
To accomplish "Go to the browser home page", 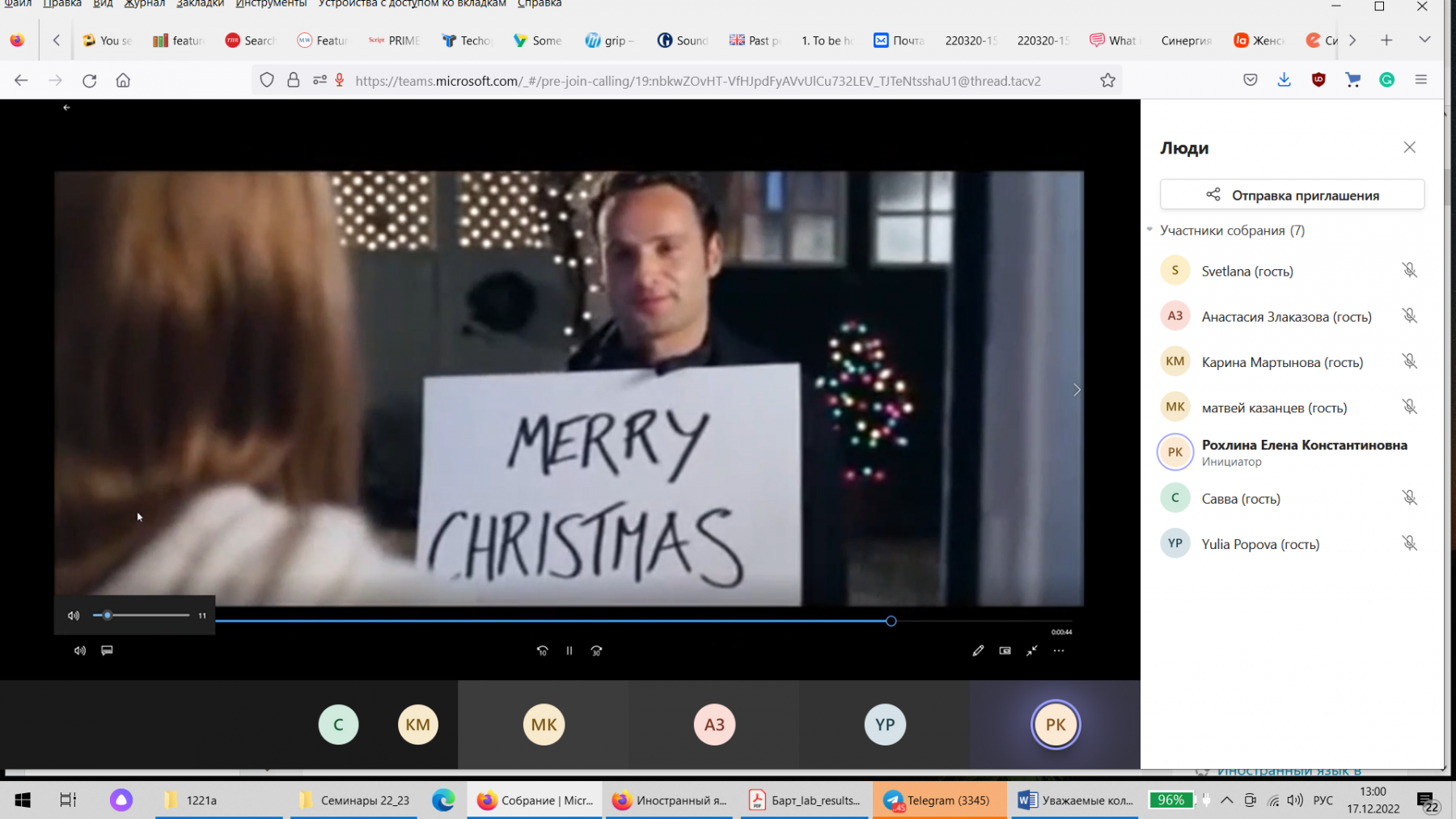I will pos(123,80).
